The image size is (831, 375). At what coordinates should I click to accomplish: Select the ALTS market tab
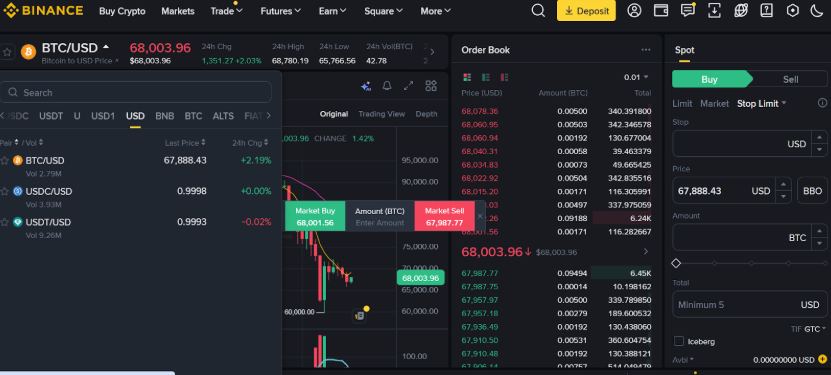coord(223,115)
